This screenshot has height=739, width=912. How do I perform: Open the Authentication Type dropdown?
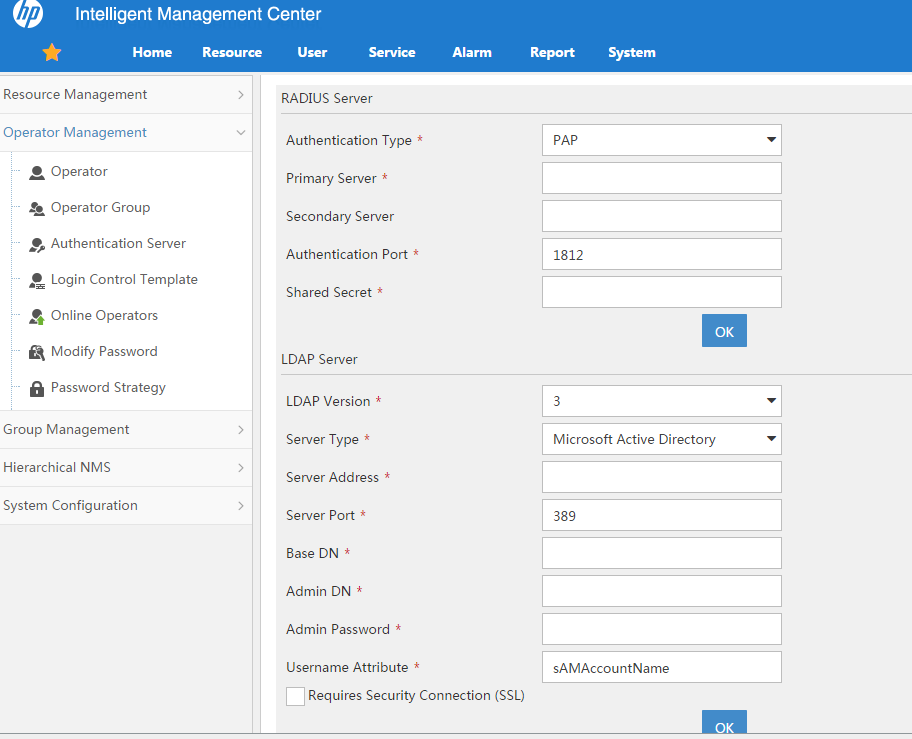(661, 140)
